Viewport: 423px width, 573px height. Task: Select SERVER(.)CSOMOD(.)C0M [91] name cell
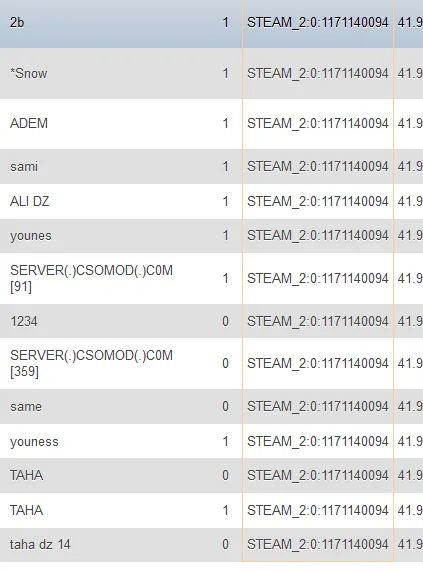click(x=91, y=278)
